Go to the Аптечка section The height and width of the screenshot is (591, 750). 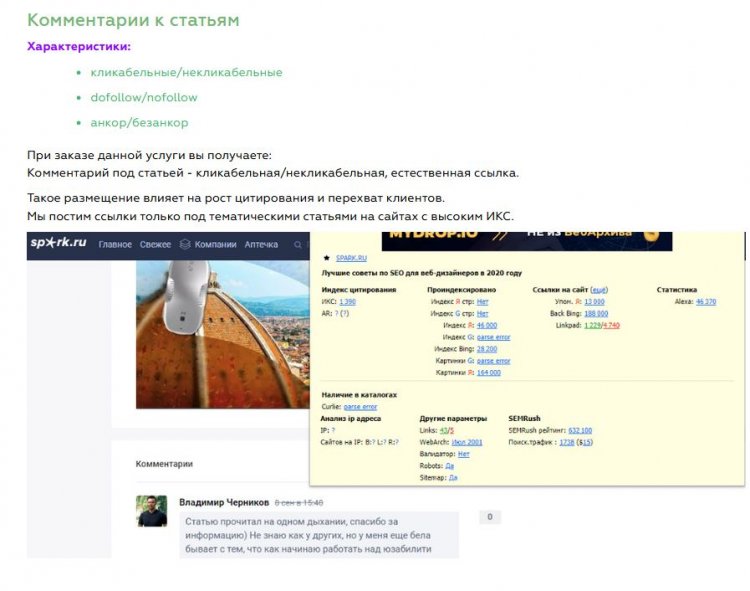[261, 244]
